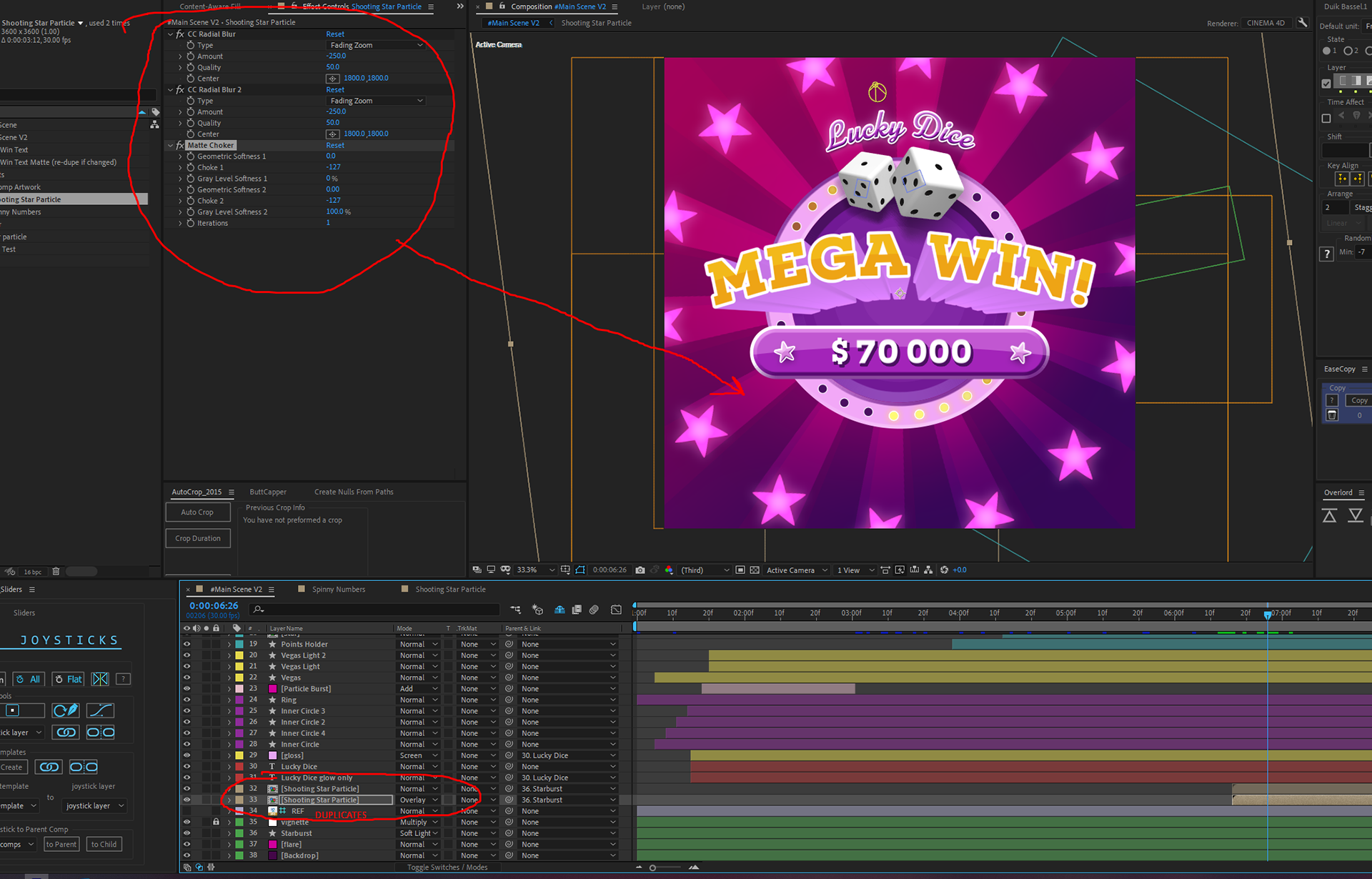The width and height of the screenshot is (1372, 879).
Task: Select State radio option 1
Action: (x=1326, y=51)
